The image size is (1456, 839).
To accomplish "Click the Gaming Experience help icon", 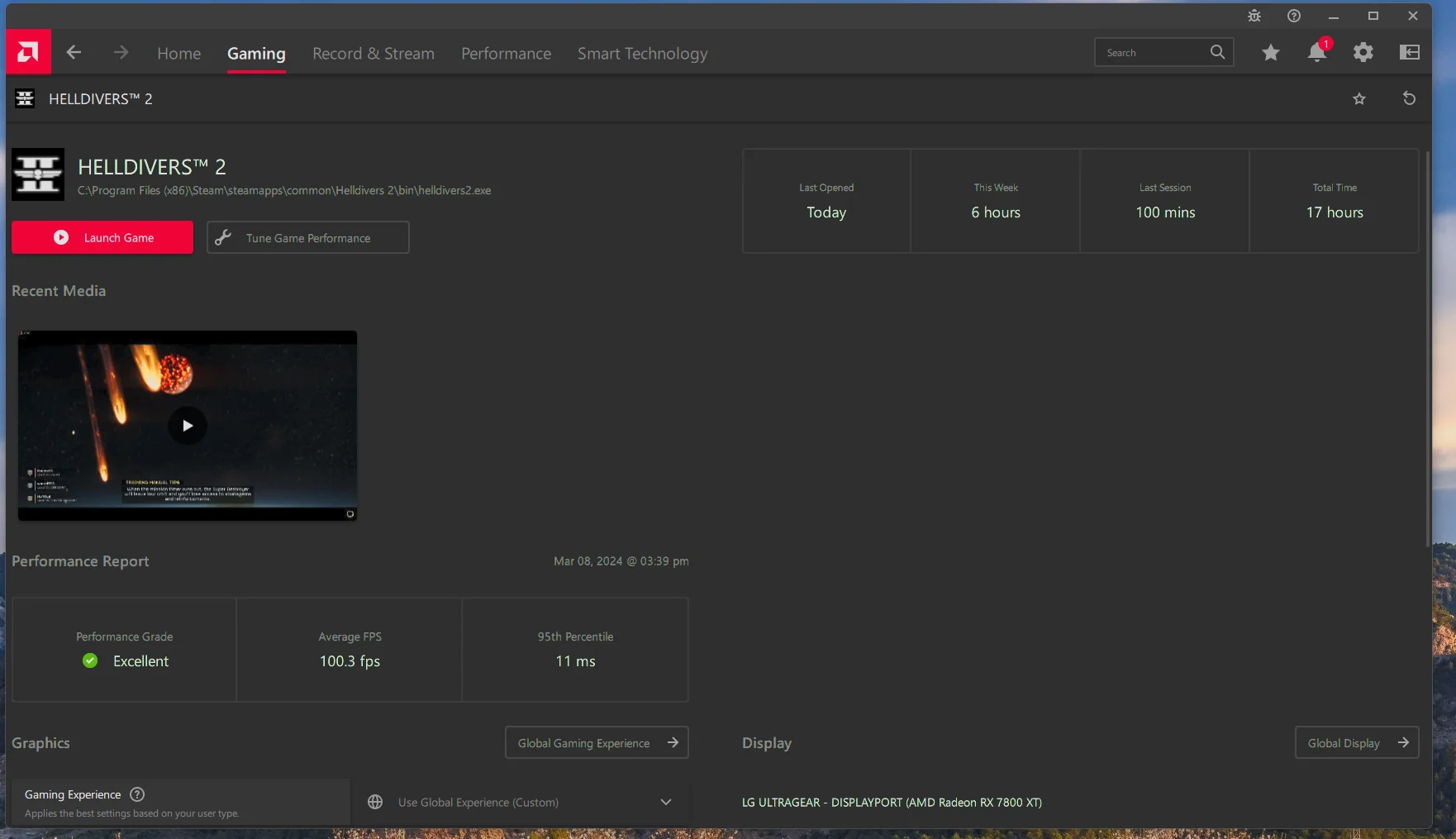I will [x=137, y=794].
